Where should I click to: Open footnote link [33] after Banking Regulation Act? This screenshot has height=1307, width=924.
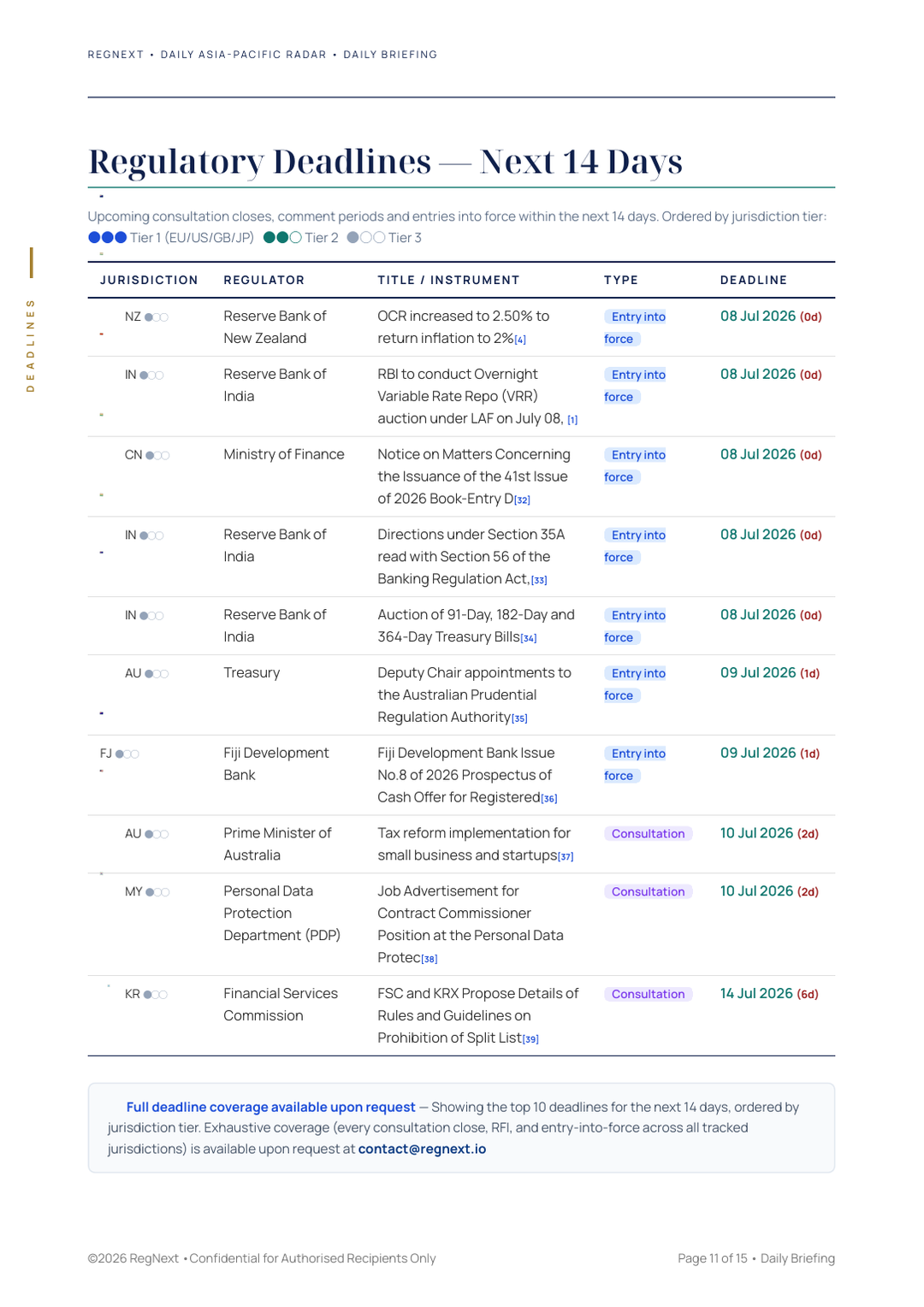pyautogui.click(x=539, y=580)
